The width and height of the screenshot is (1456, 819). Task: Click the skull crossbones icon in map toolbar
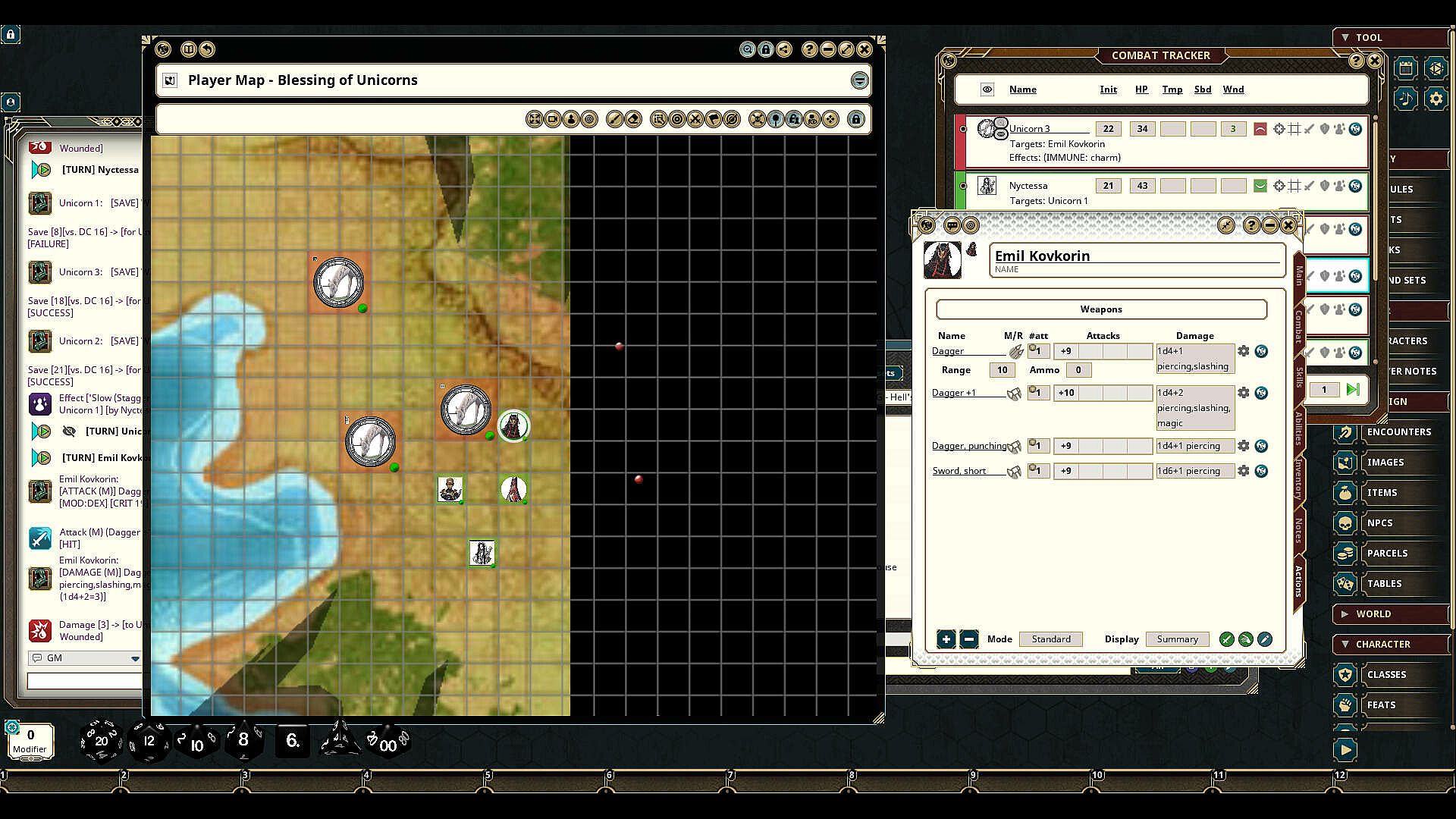pyautogui.click(x=757, y=119)
